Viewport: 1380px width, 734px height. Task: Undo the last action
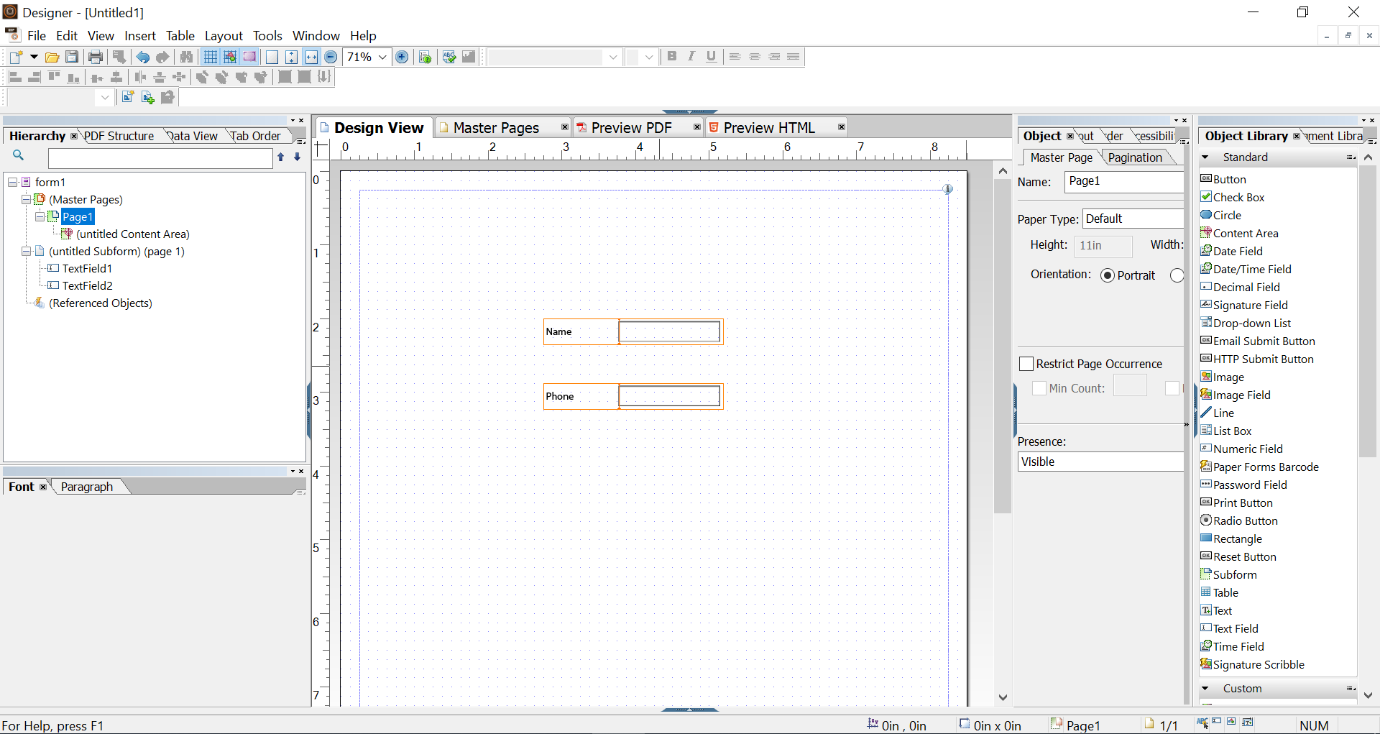tap(143, 57)
